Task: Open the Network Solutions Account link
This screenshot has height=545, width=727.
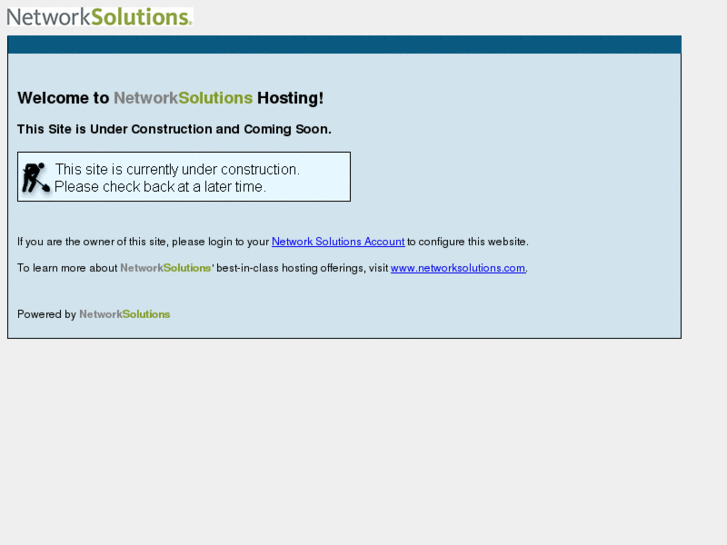Action: coord(338,242)
